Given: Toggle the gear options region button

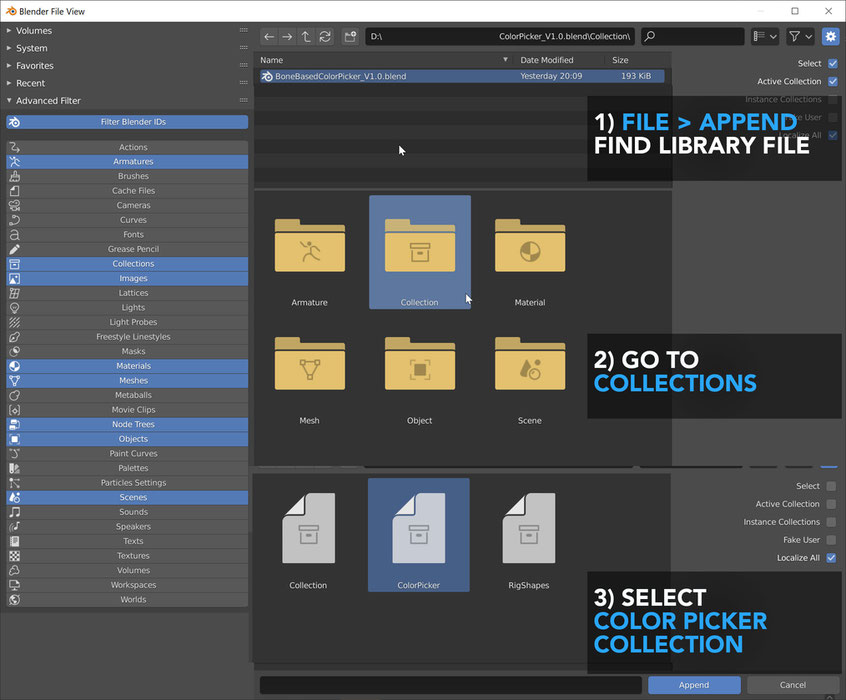Looking at the screenshot, I should point(830,37).
